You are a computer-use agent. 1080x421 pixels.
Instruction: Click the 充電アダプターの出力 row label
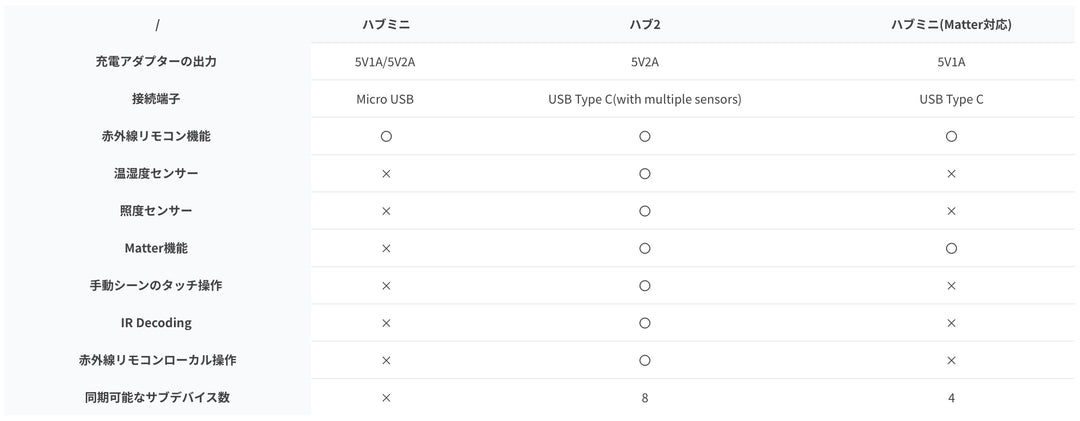156,62
